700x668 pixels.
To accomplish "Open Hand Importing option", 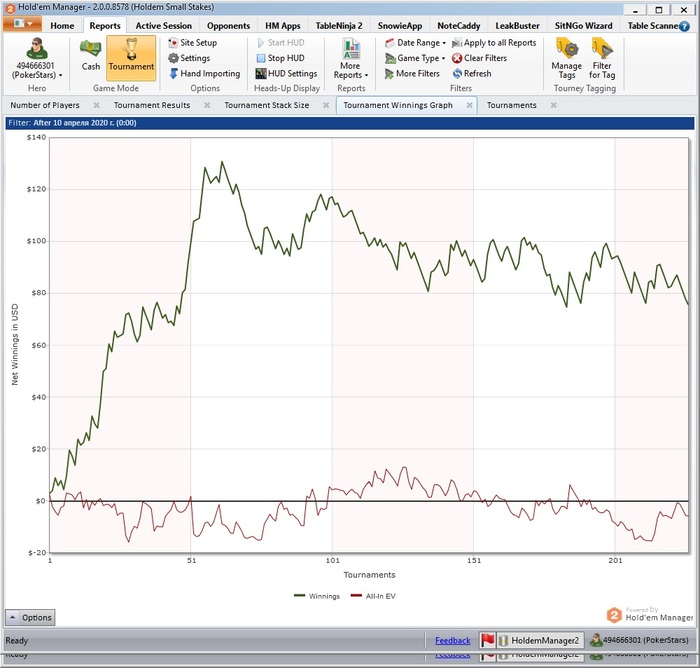I will tap(204, 74).
